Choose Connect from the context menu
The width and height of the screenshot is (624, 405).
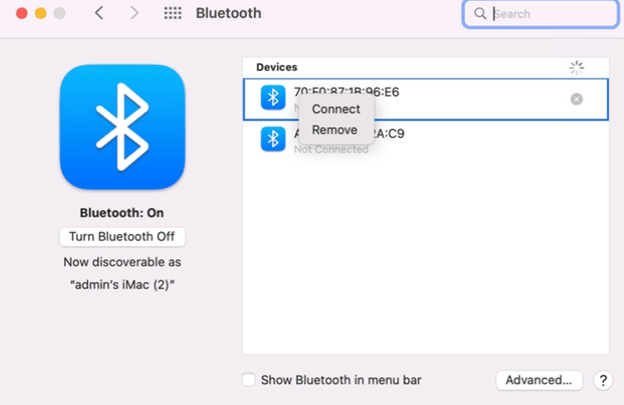tap(336, 109)
